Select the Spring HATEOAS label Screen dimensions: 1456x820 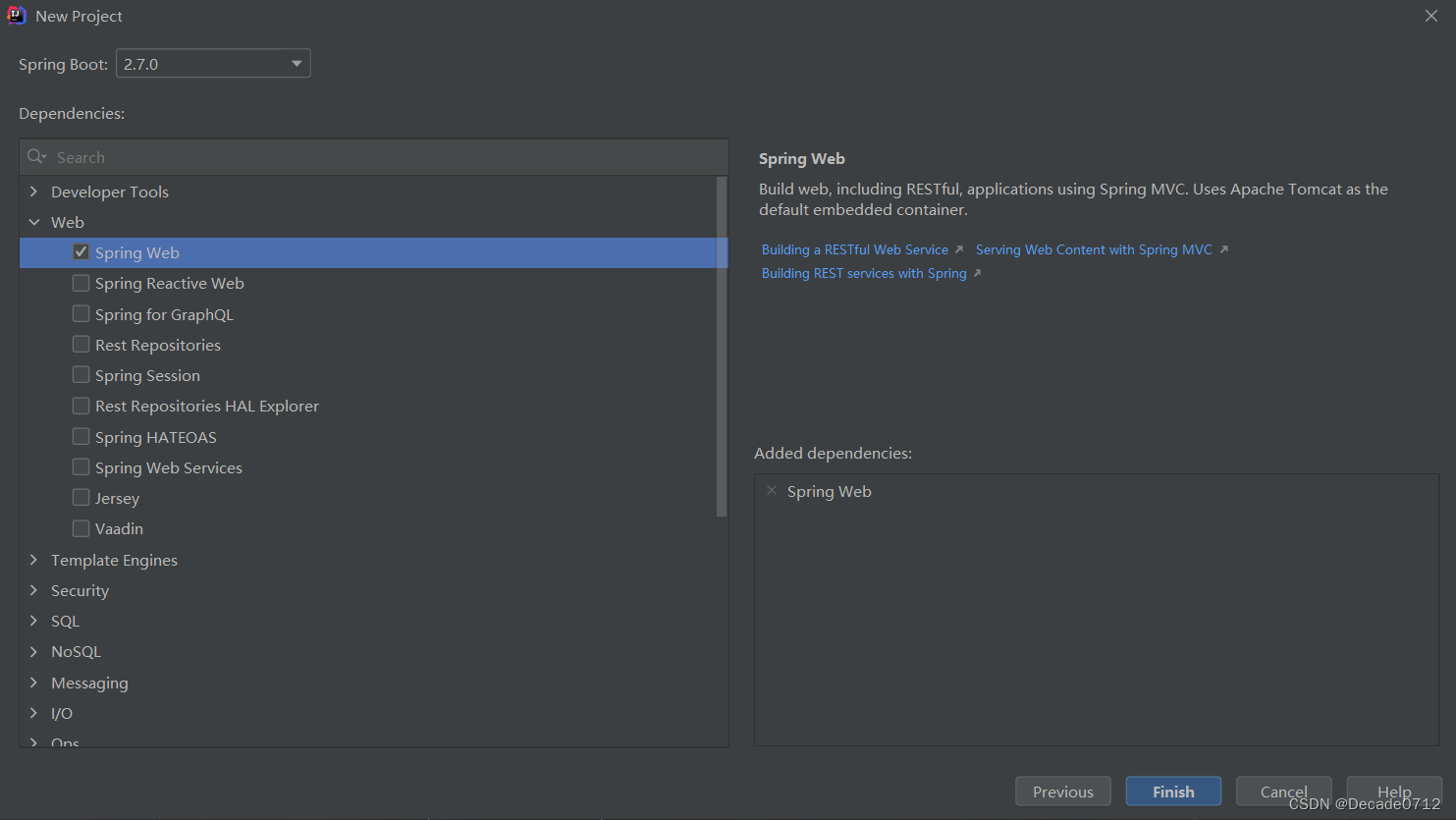(x=156, y=437)
